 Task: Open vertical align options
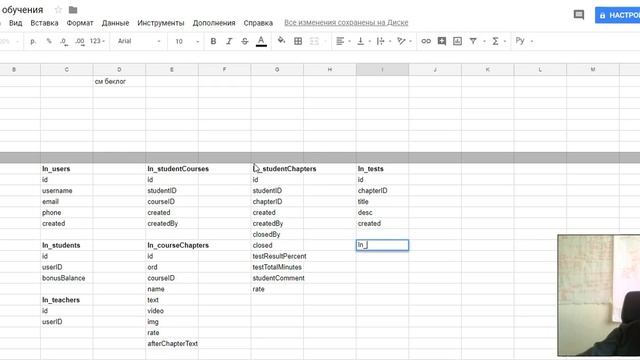click(x=360, y=41)
